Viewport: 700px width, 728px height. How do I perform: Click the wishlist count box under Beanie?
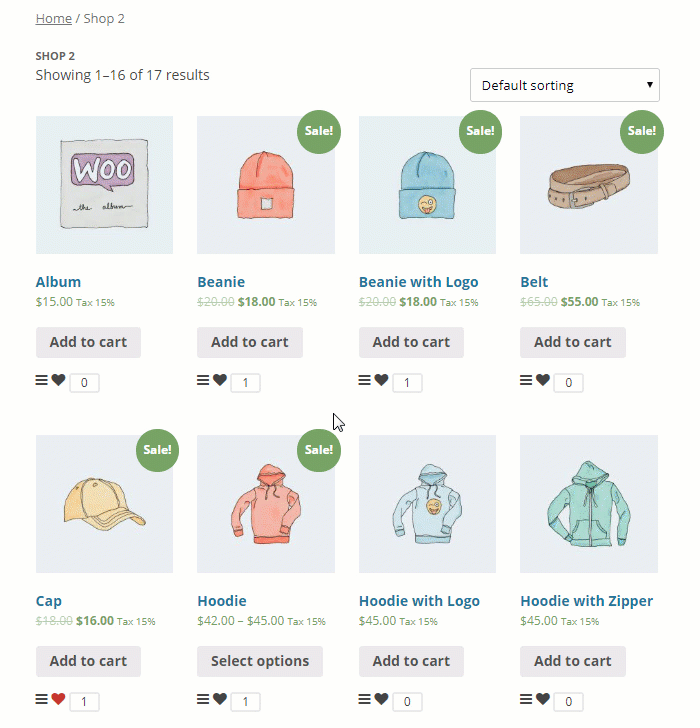click(246, 383)
